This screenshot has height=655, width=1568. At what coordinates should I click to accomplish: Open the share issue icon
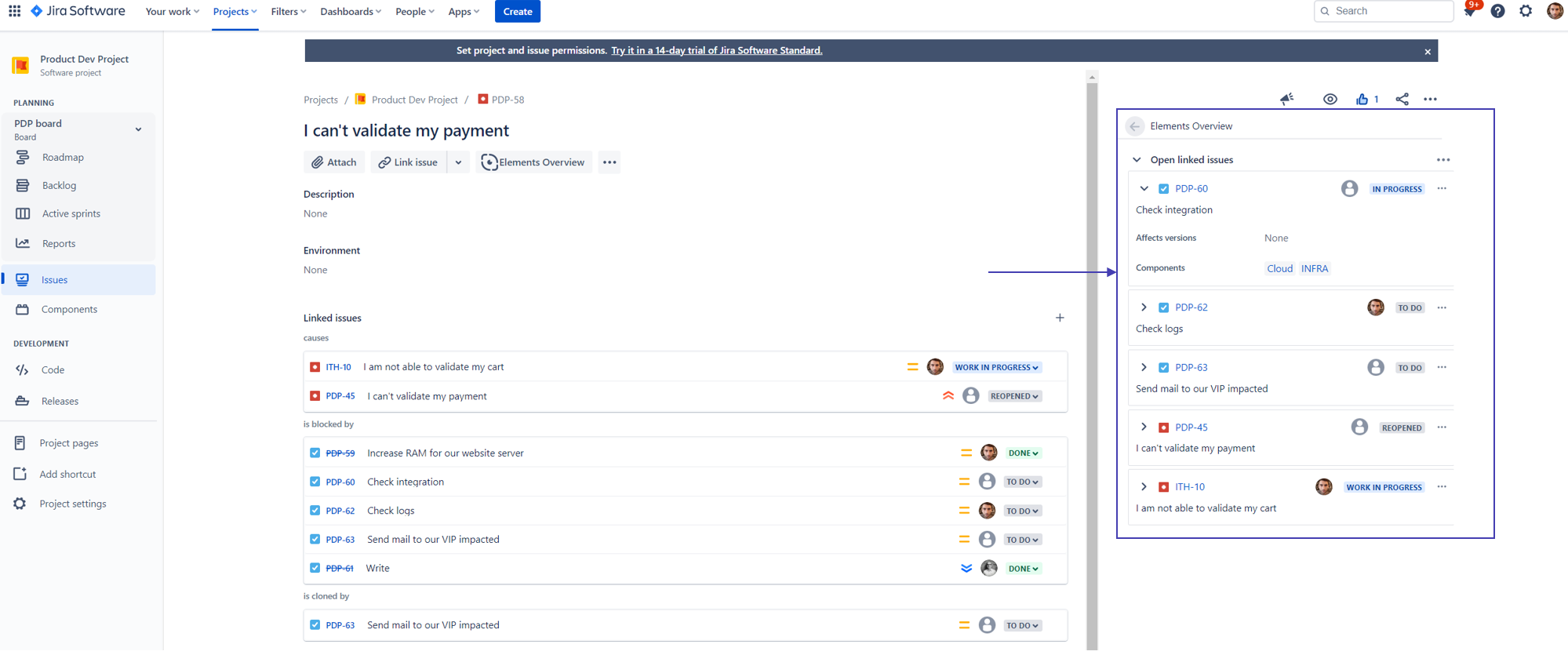click(x=1402, y=99)
